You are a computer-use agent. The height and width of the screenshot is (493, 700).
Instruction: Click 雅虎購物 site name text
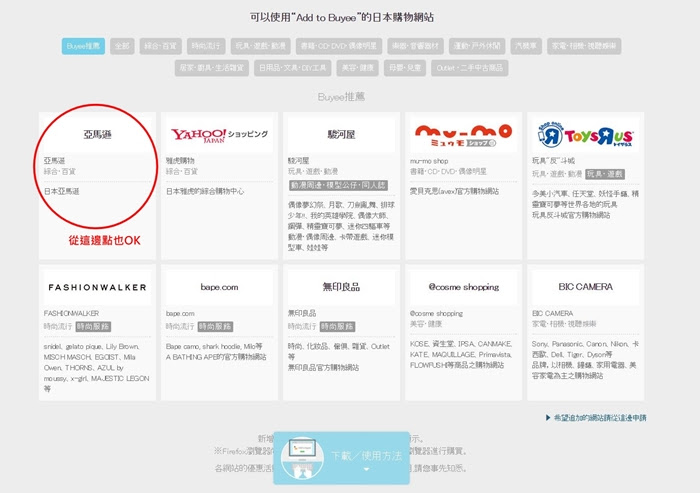point(180,161)
